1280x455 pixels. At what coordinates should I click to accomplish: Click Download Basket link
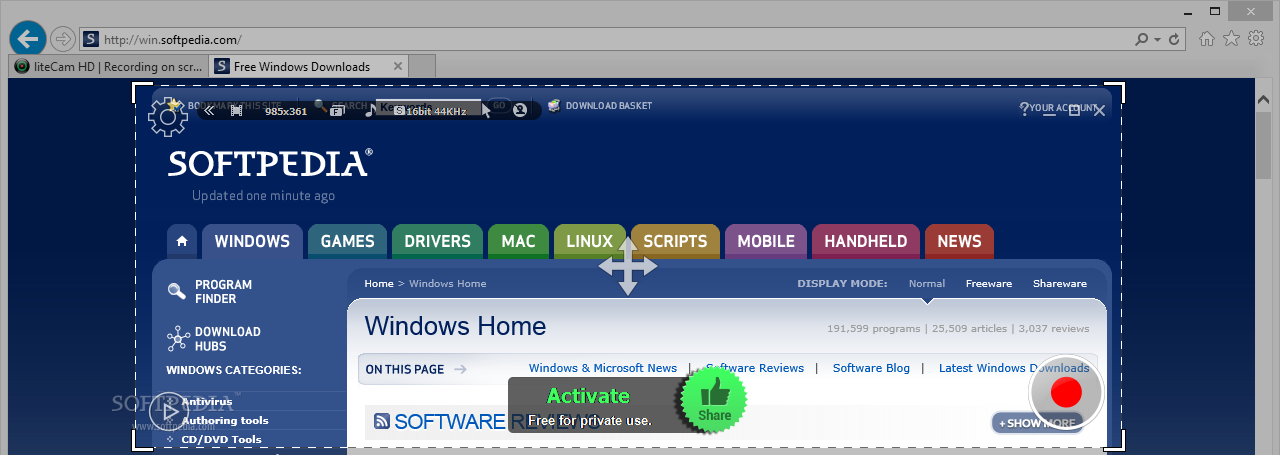[x=600, y=106]
